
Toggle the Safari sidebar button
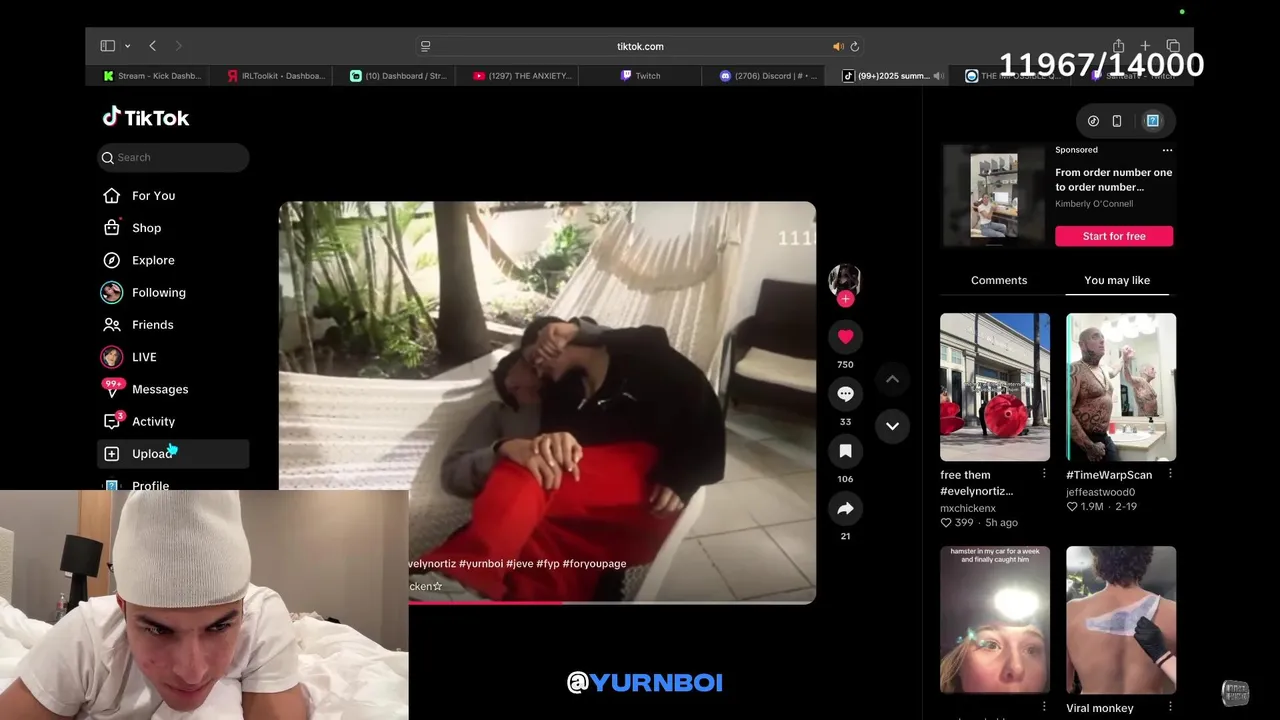pos(108,46)
